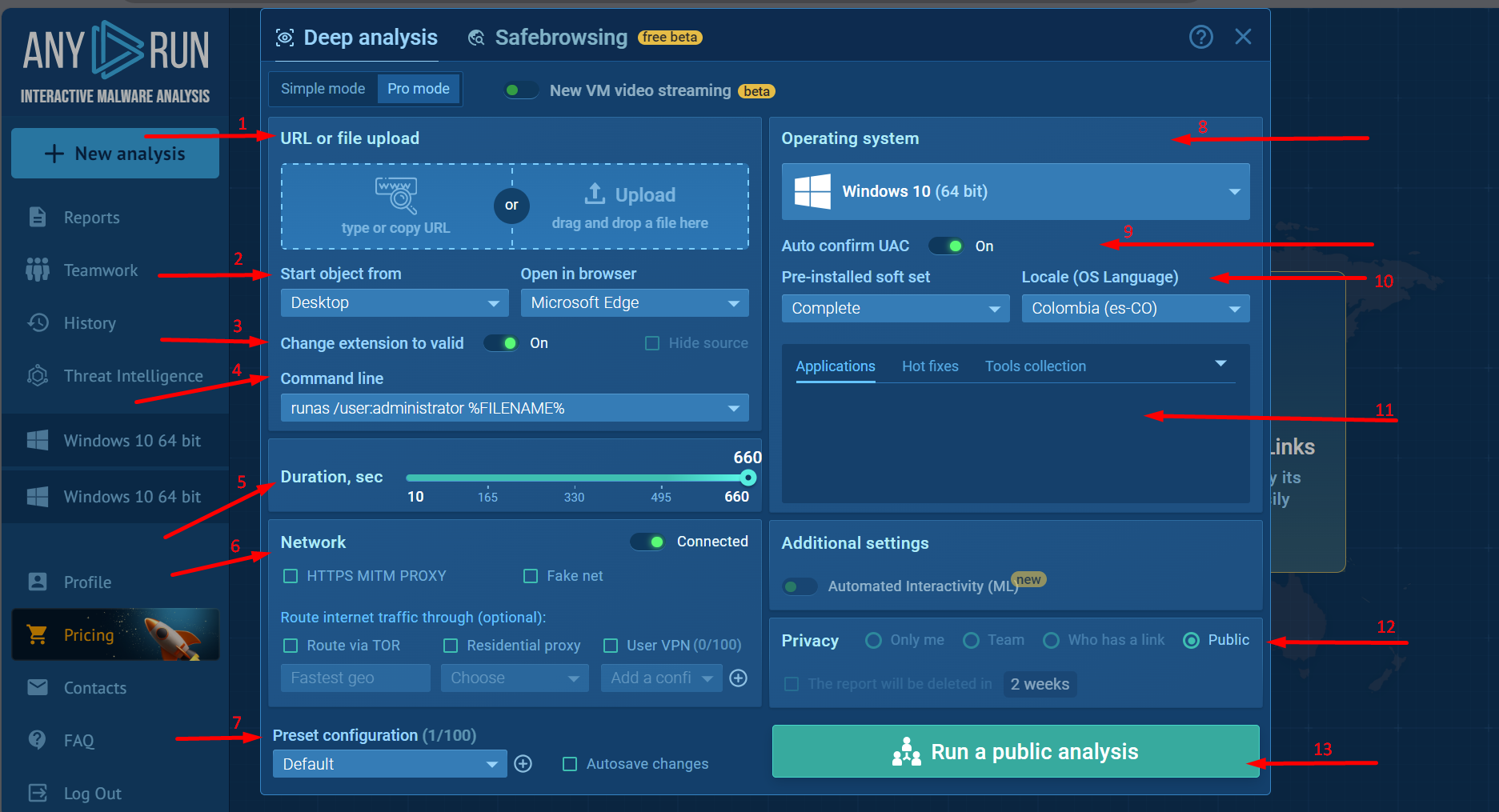Click the Upload arrow icon

coord(595,194)
